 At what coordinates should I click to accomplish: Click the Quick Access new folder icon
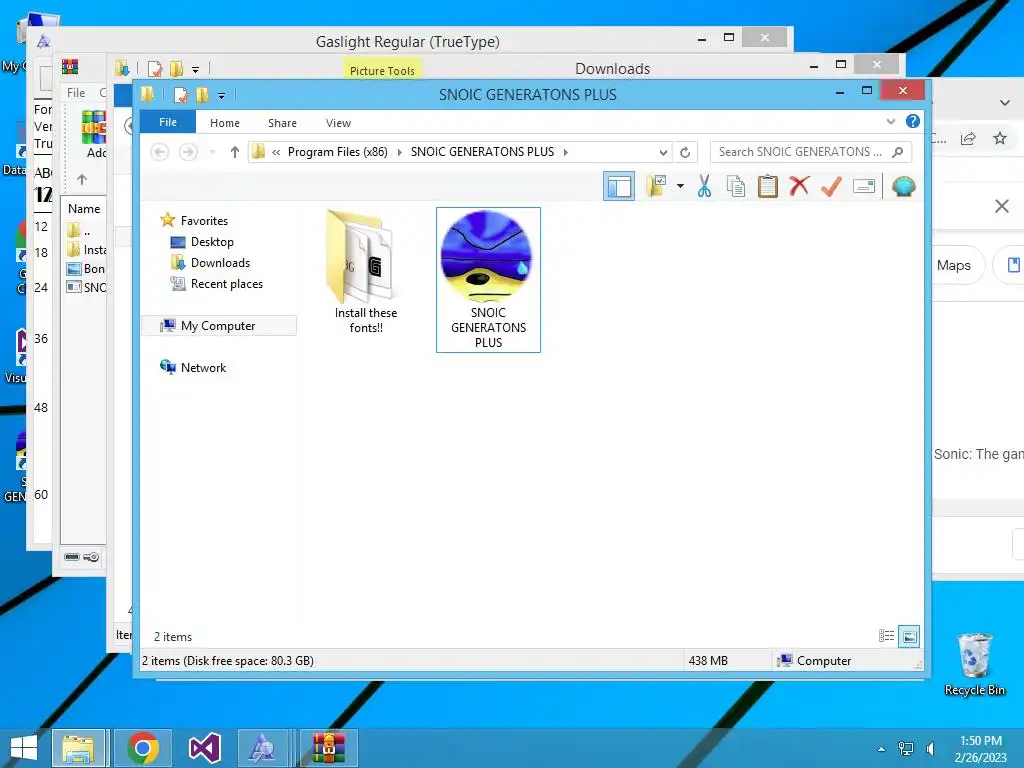(202, 95)
